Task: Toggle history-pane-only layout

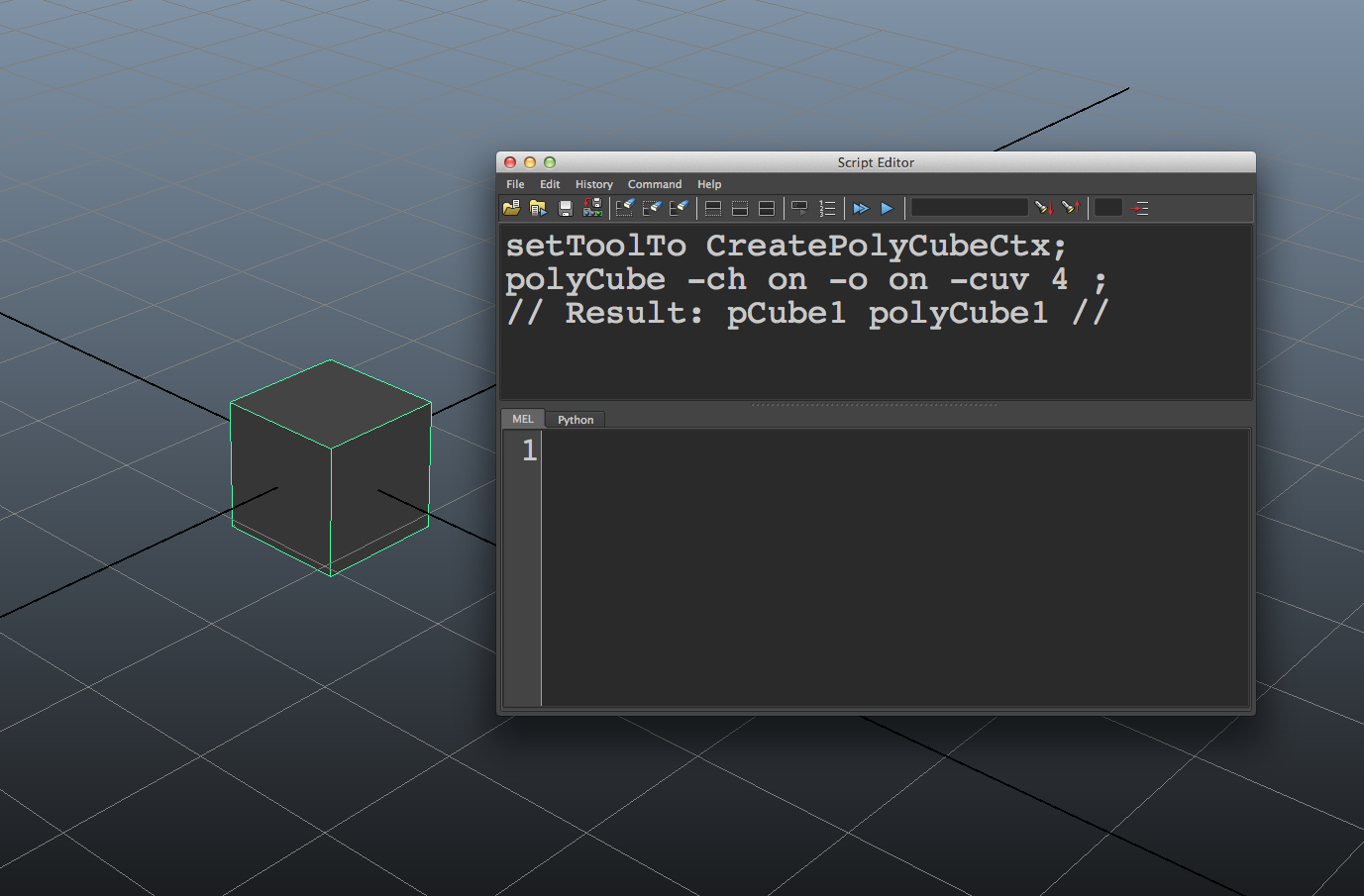Action: (x=713, y=207)
